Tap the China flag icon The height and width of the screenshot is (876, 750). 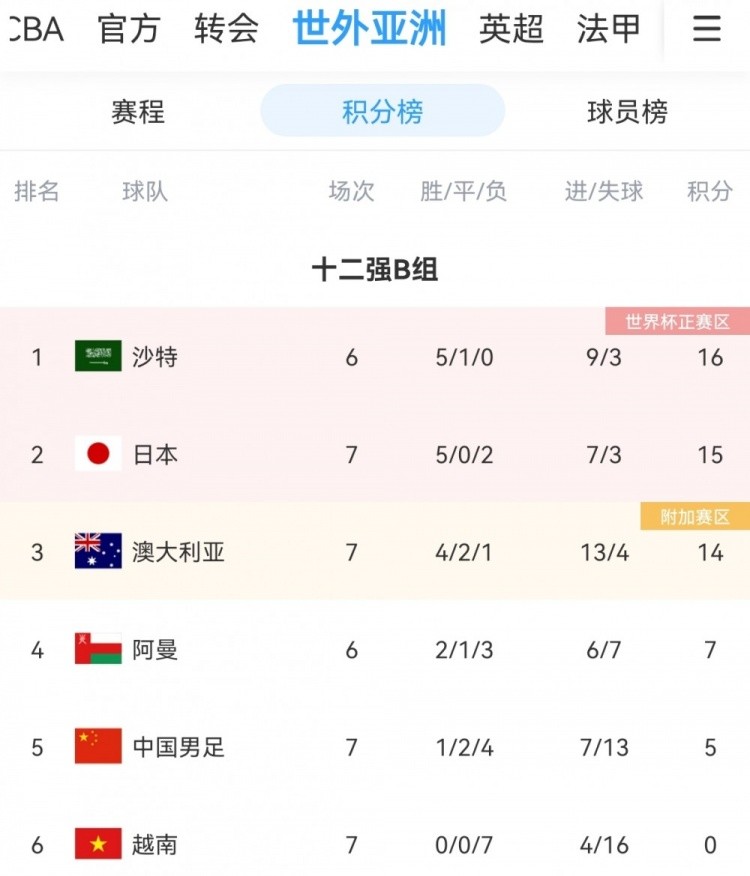coord(98,746)
